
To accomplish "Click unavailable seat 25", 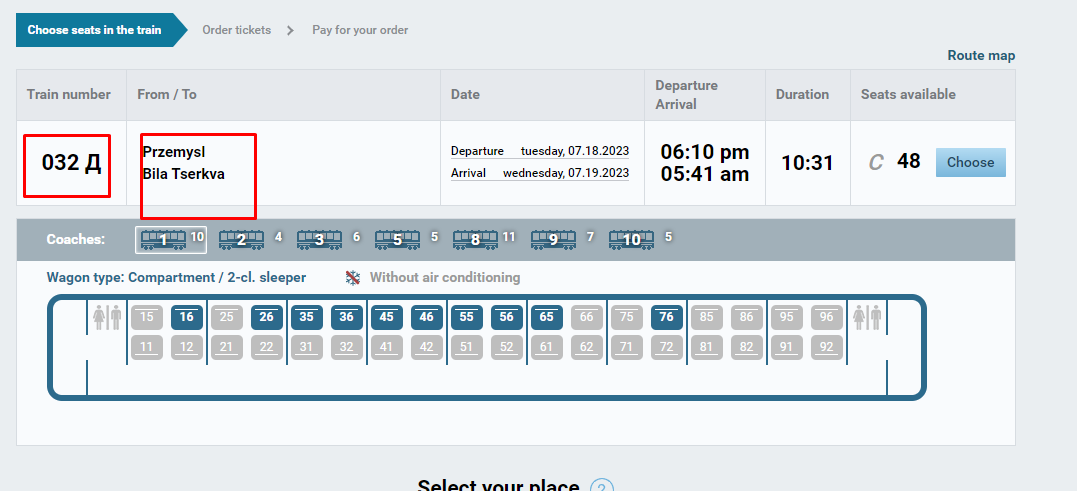I will point(227,317).
